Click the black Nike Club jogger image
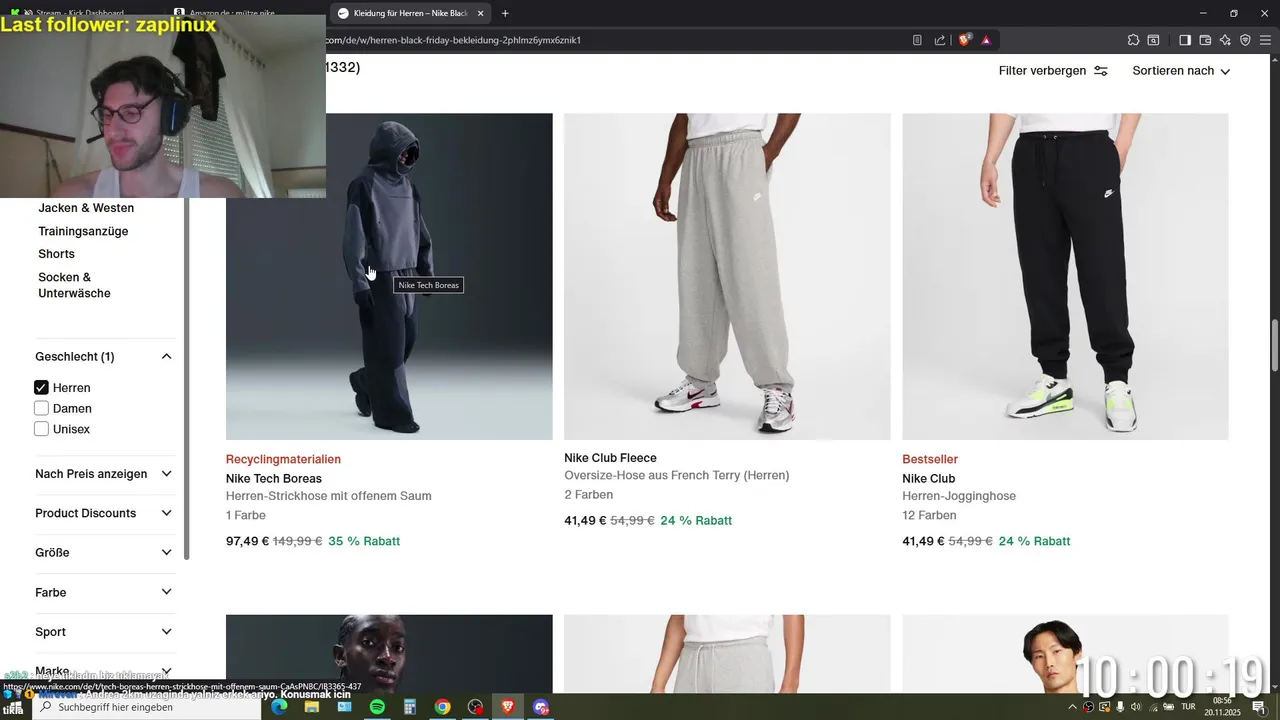 pyautogui.click(x=1065, y=276)
